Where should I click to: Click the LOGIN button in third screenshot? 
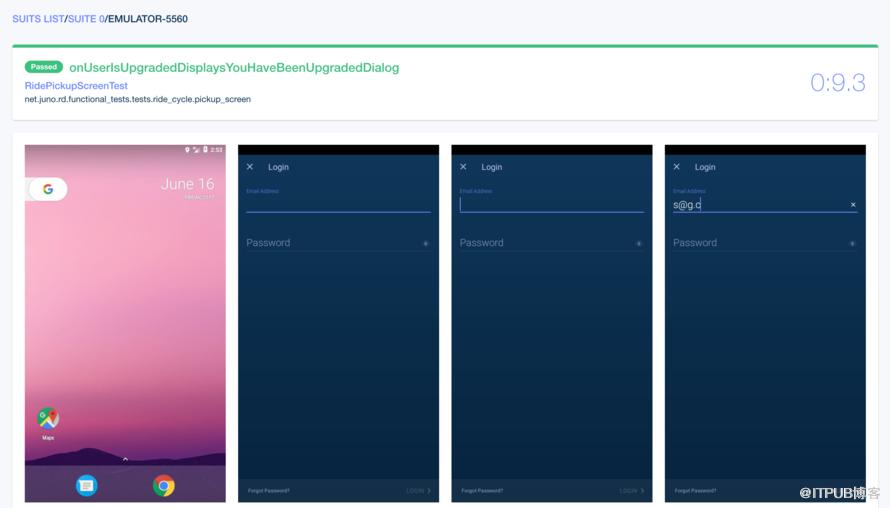pyautogui.click(x=632, y=490)
